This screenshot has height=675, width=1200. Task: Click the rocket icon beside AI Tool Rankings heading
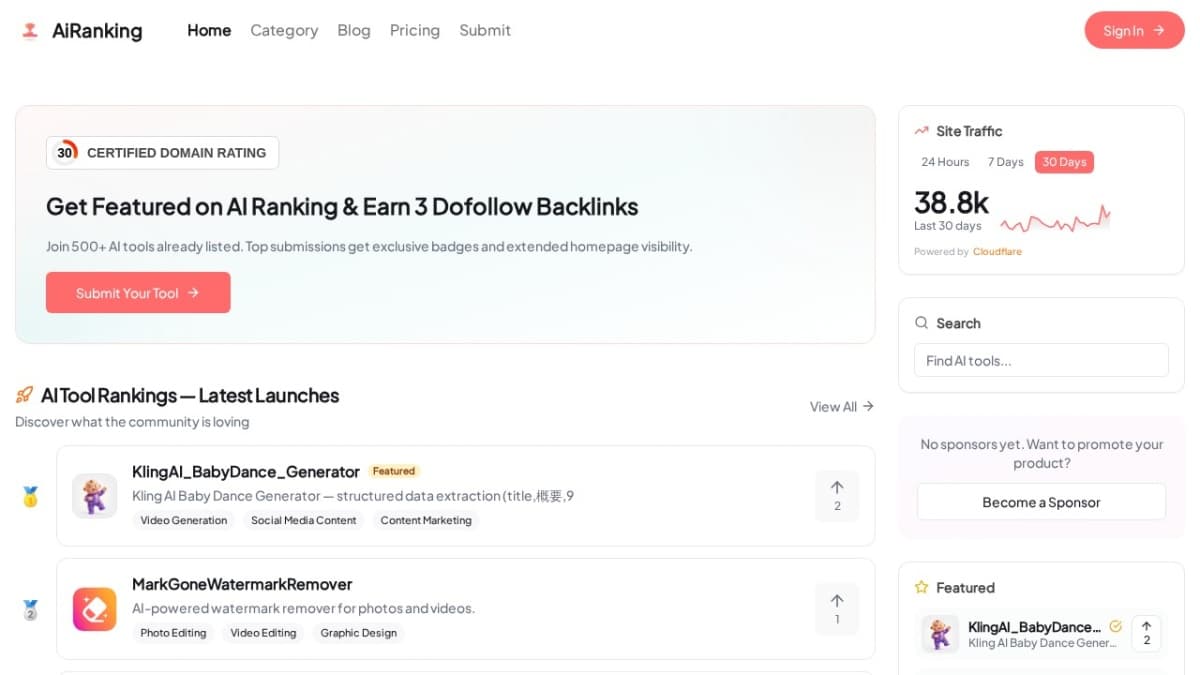[24, 395]
